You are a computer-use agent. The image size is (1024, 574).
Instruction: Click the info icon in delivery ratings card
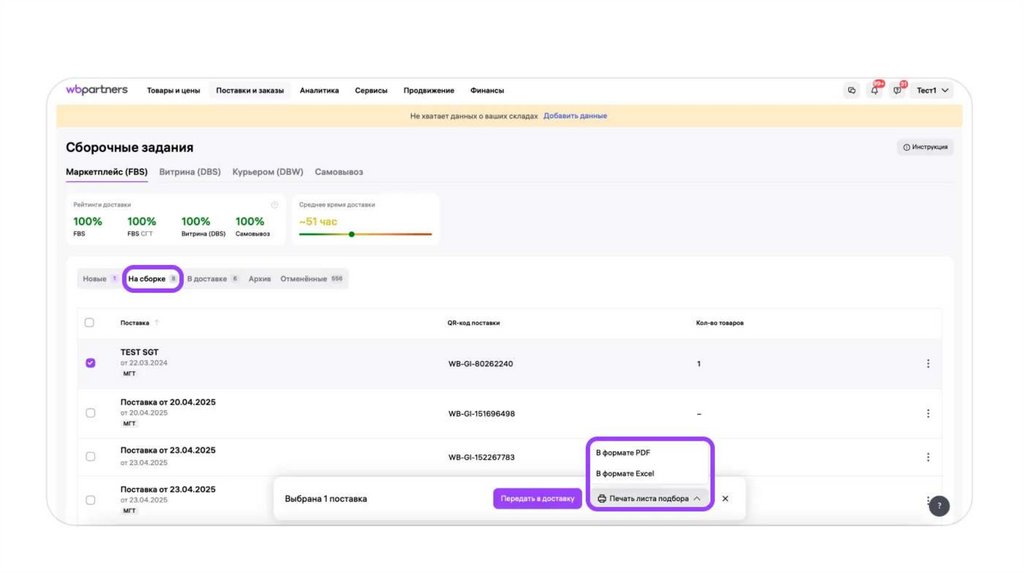click(274, 205)
